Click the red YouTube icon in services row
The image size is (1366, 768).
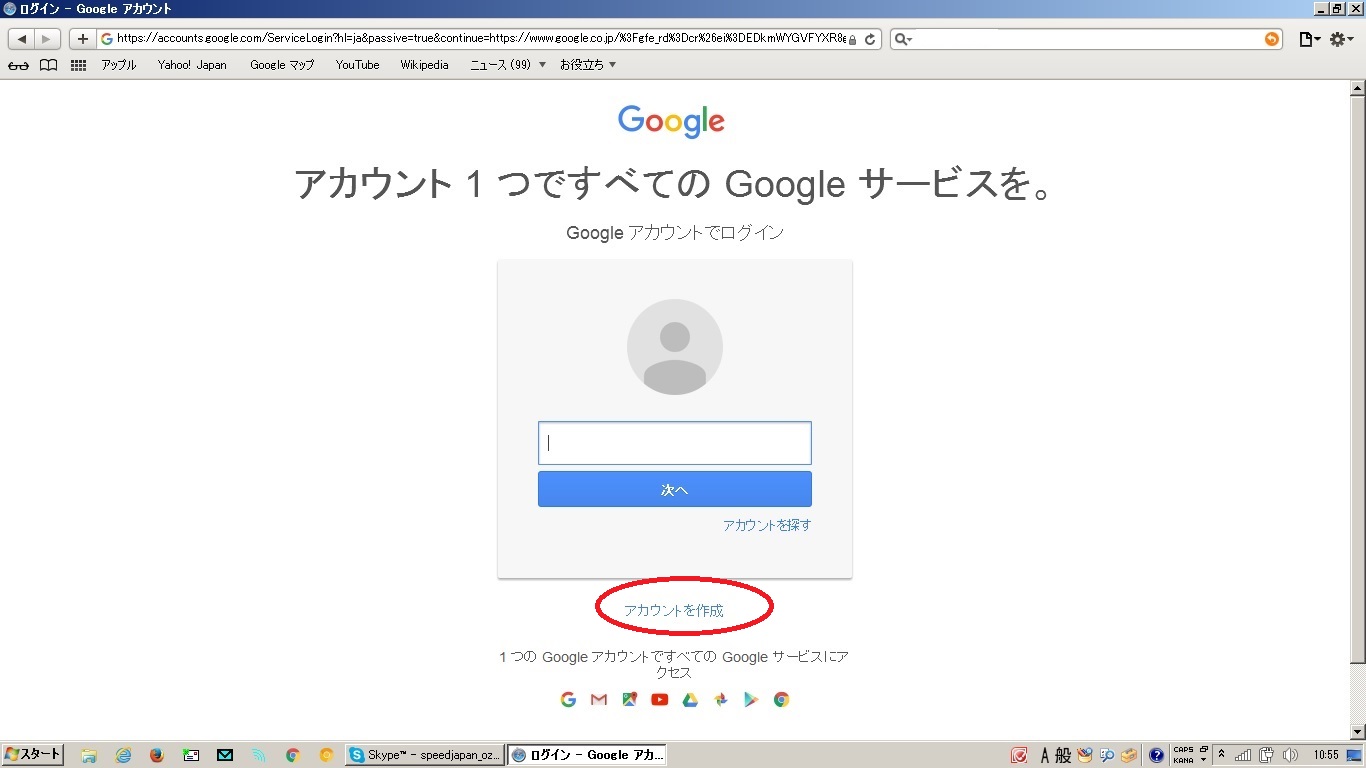point(659,700)
